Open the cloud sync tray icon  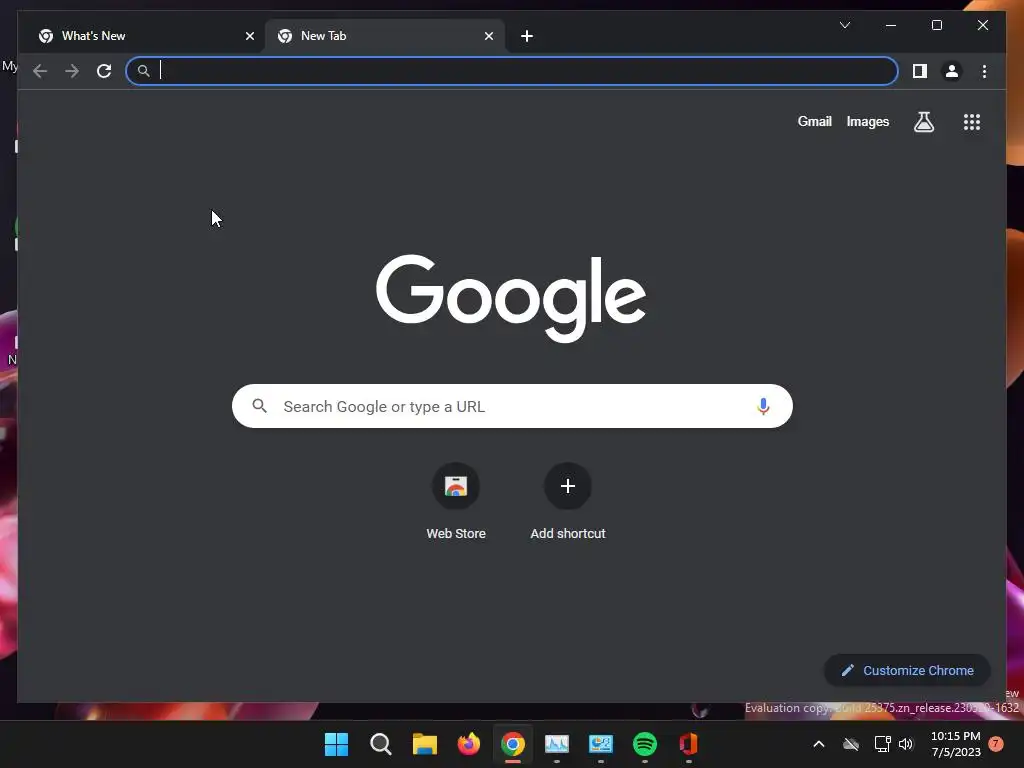[x=850, y=744]
